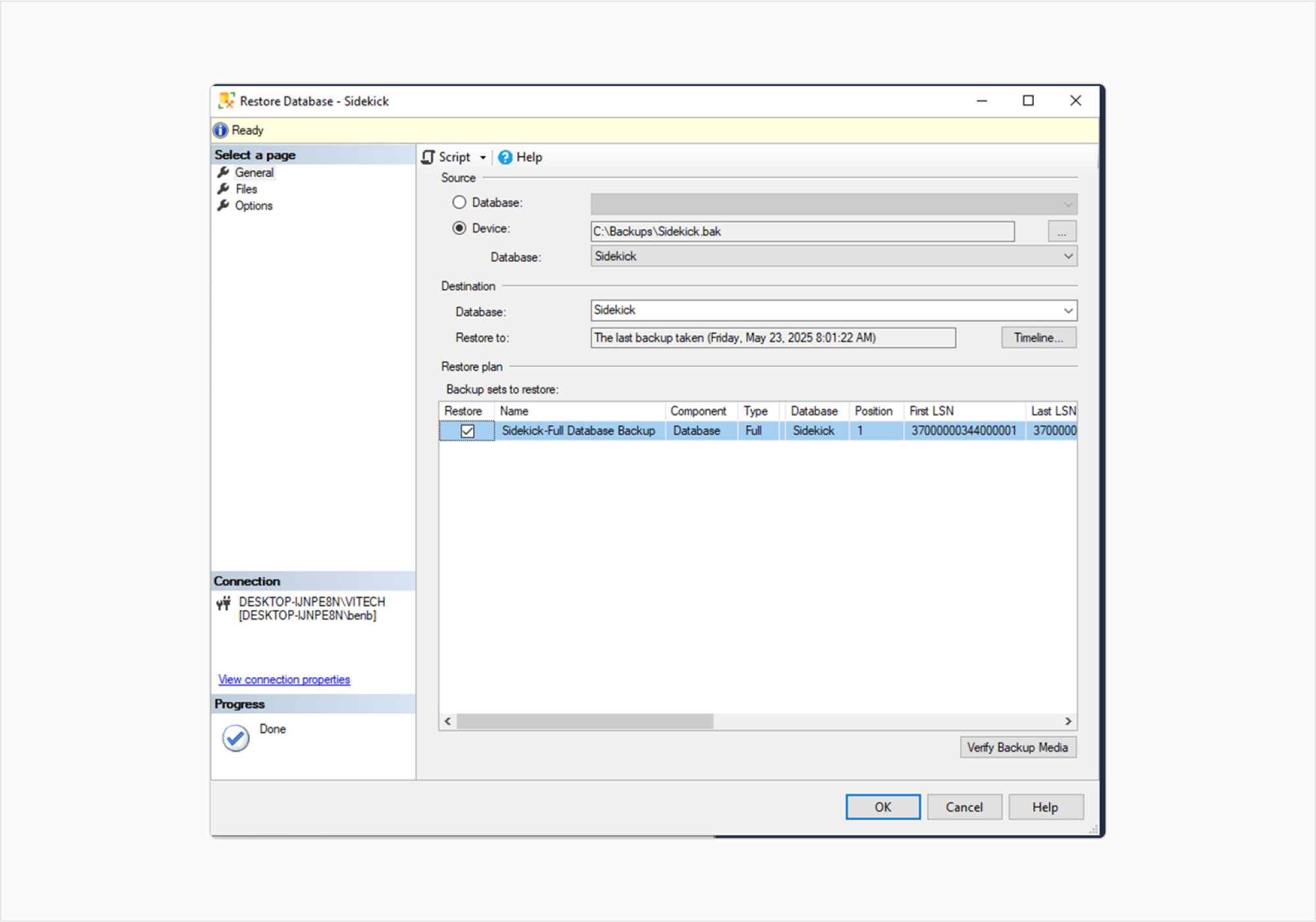Switch to the Options page
The height and width of the screenshot is (922, 1316).
click(253, 205)
